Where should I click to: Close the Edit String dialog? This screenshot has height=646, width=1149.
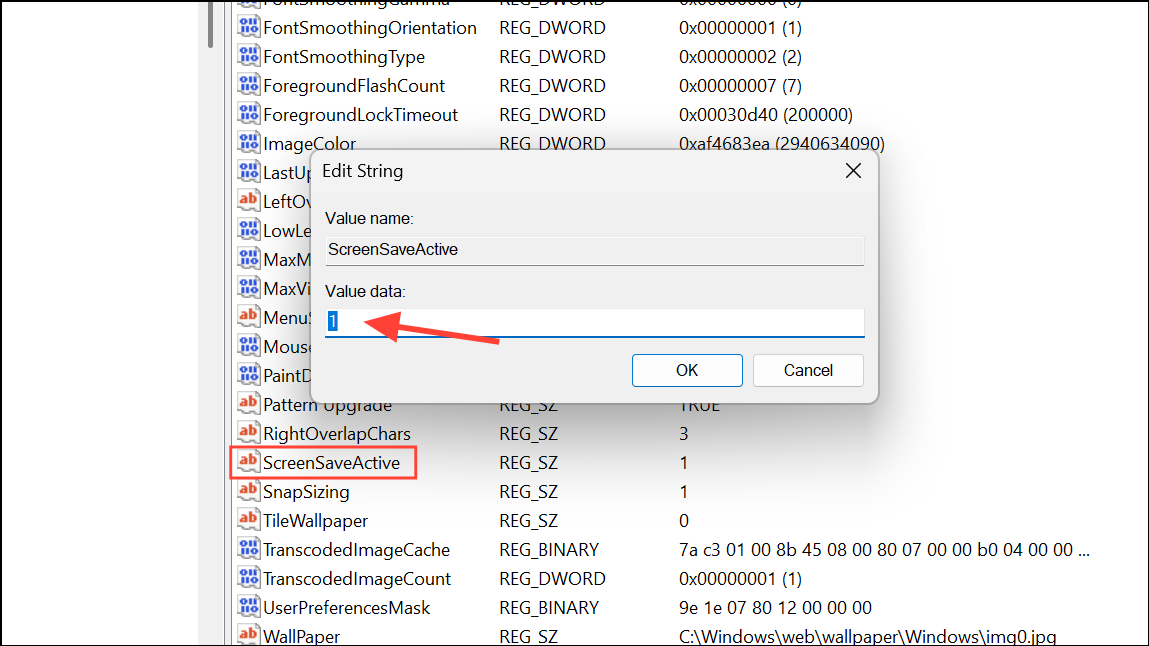click(x=852, y=170)
